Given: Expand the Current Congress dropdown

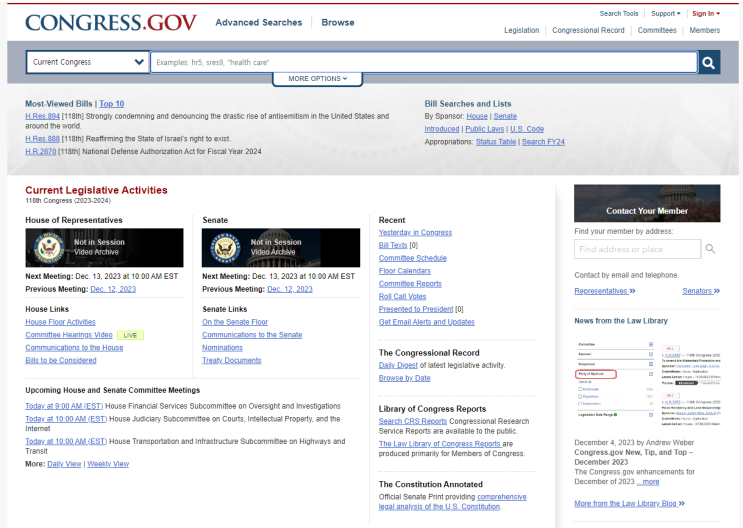Looking at the screenshot, I should click(88, 62).
